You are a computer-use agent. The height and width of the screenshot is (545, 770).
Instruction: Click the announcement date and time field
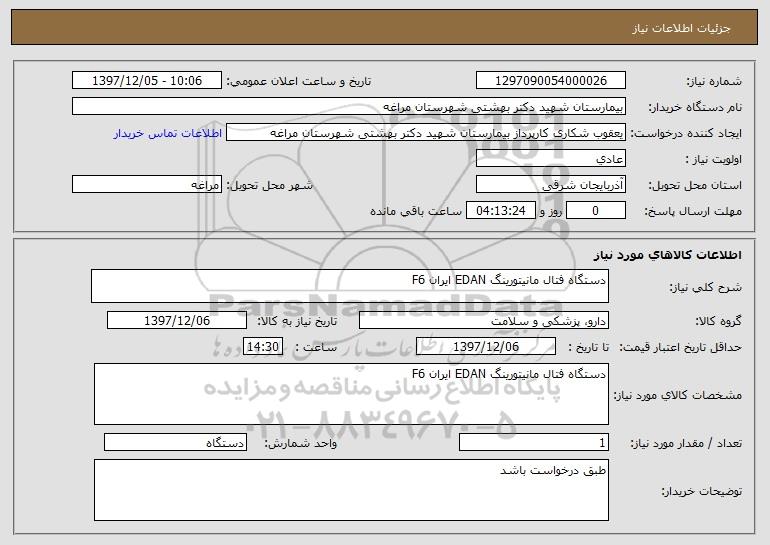click(x=147, y=81)
